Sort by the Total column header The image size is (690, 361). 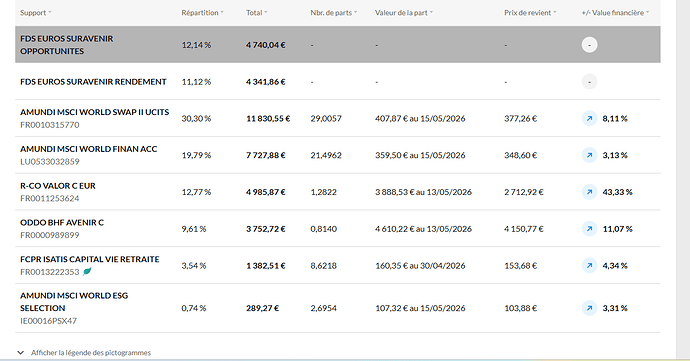coord(257,13)
